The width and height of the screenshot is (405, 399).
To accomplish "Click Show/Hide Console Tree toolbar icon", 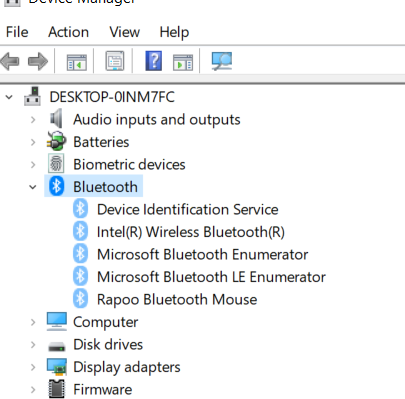I will click(x=77, y=62).
